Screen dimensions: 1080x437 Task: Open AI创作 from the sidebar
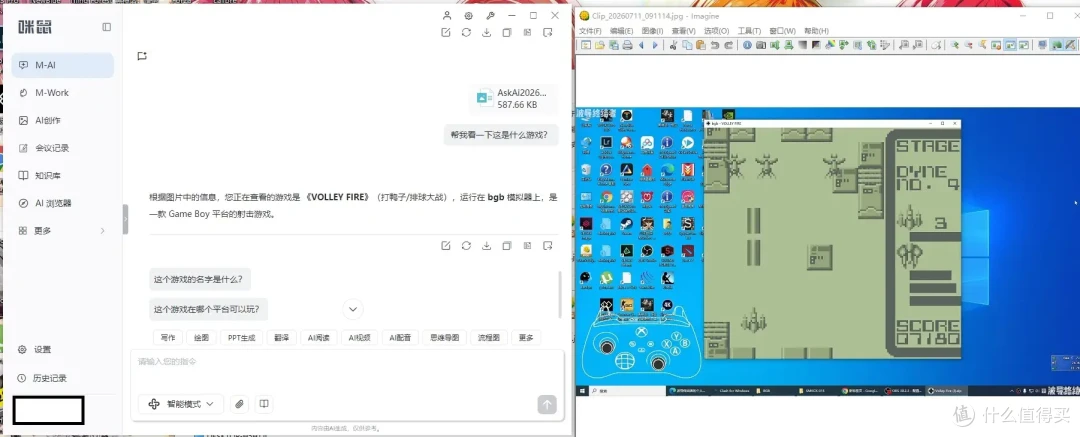(x=63, y=120)
